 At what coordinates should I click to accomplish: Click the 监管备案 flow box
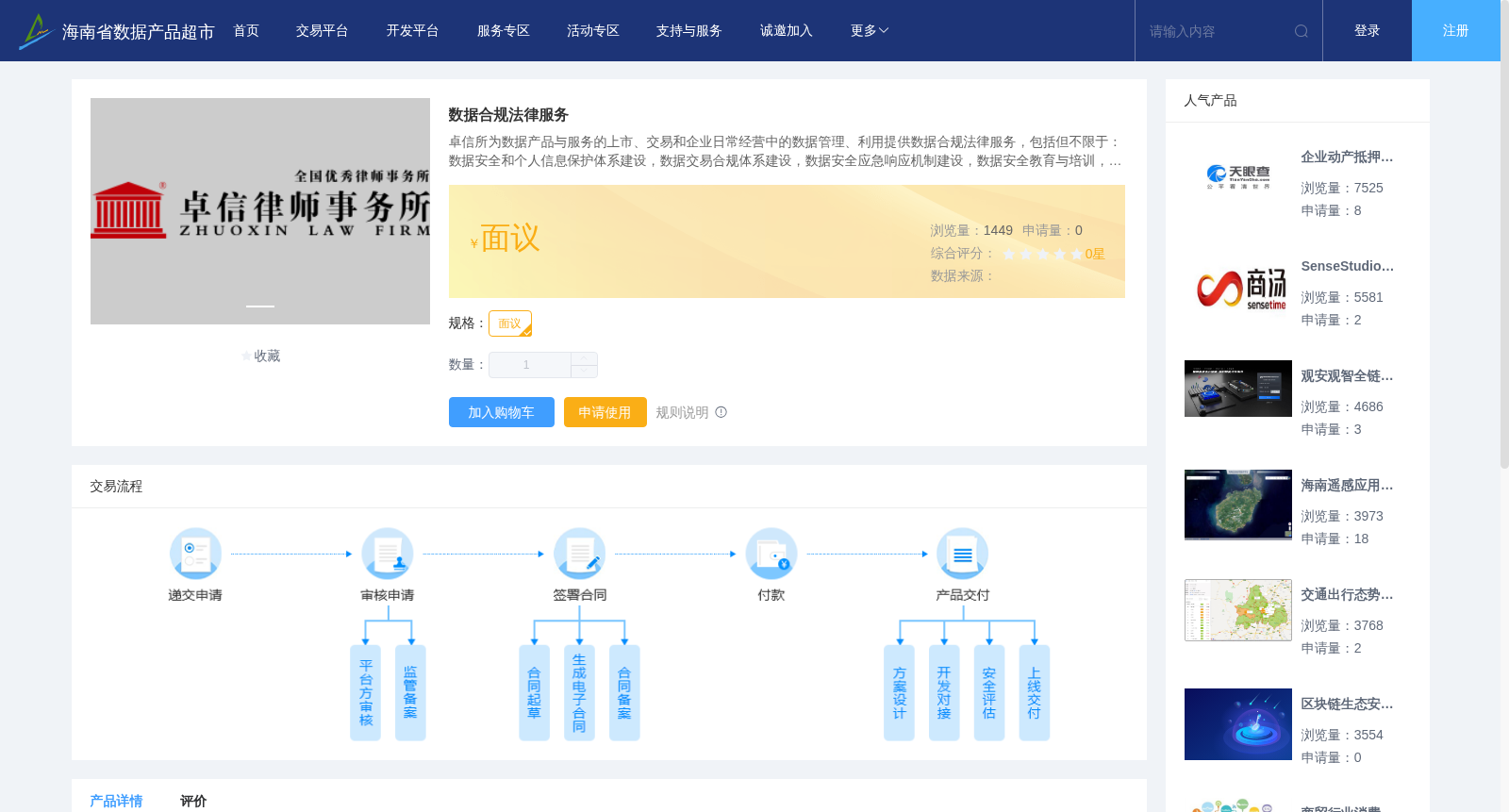pos(410,693)
